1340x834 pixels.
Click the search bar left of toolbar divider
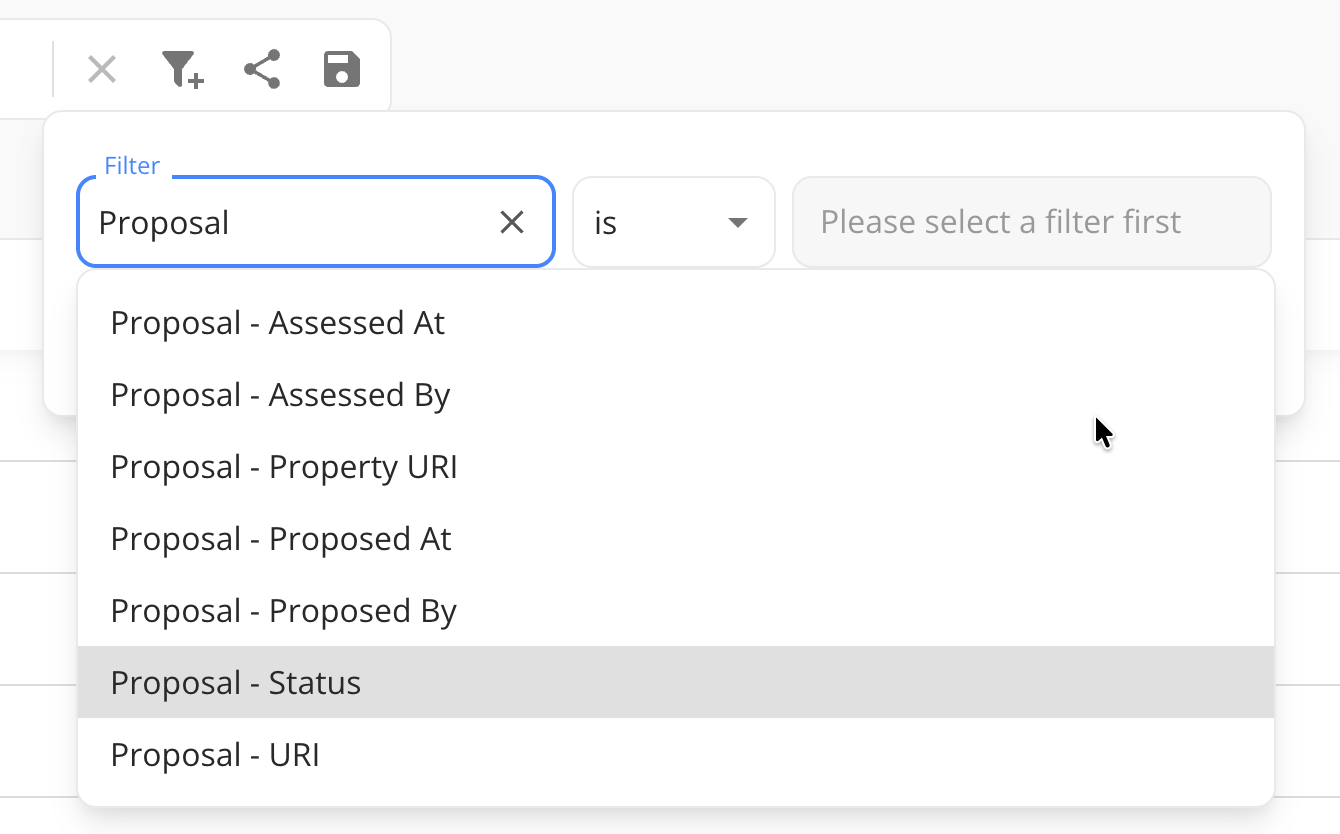25,70
